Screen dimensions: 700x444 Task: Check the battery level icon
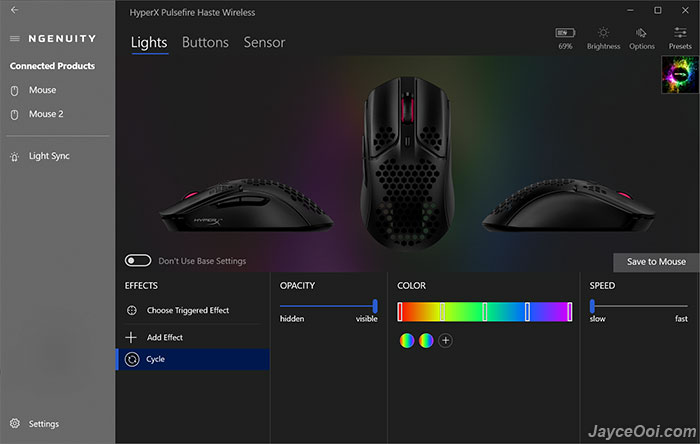565,33
